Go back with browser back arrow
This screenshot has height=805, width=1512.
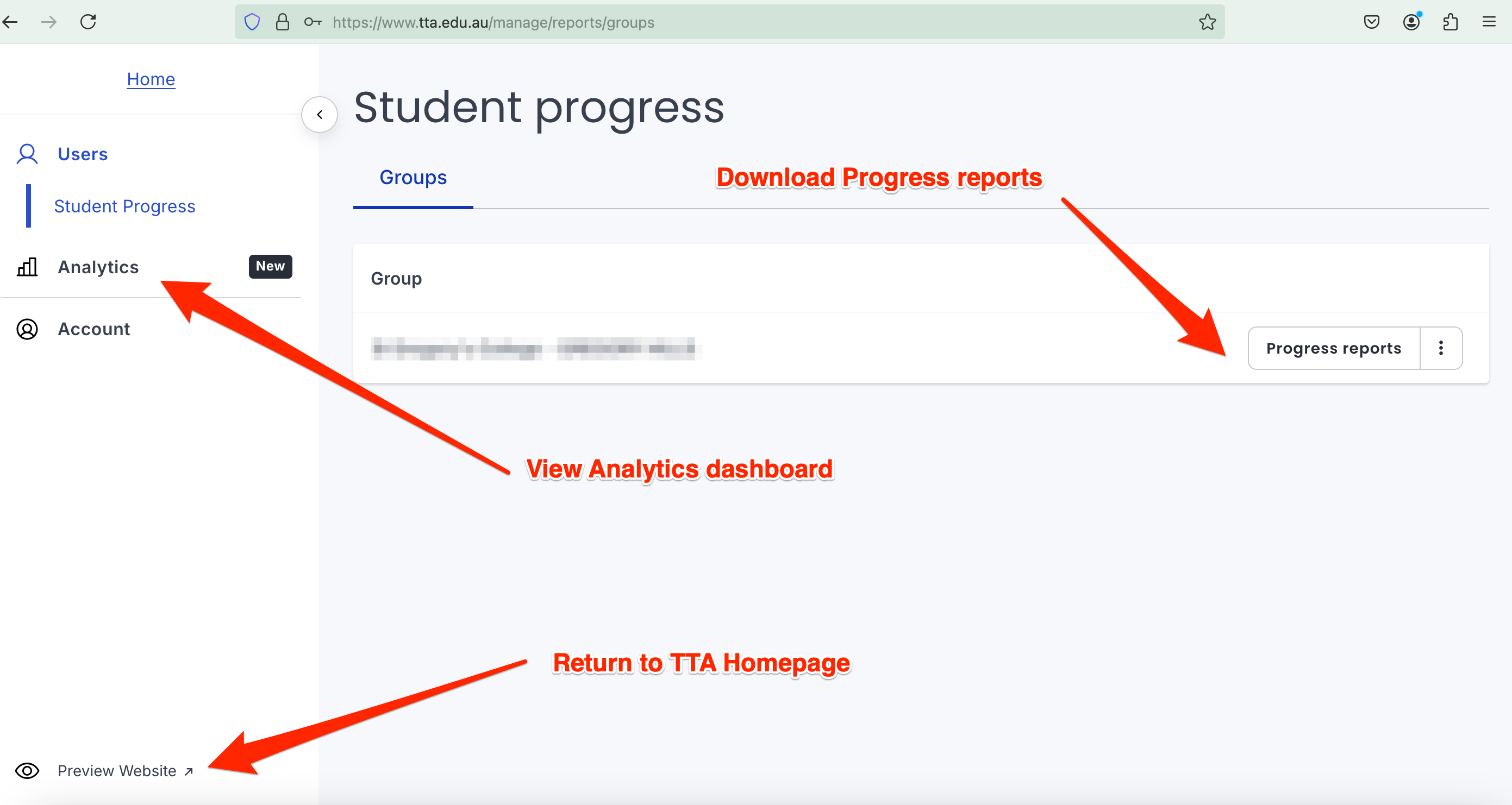pyautogui.click(x=10, y=22)
